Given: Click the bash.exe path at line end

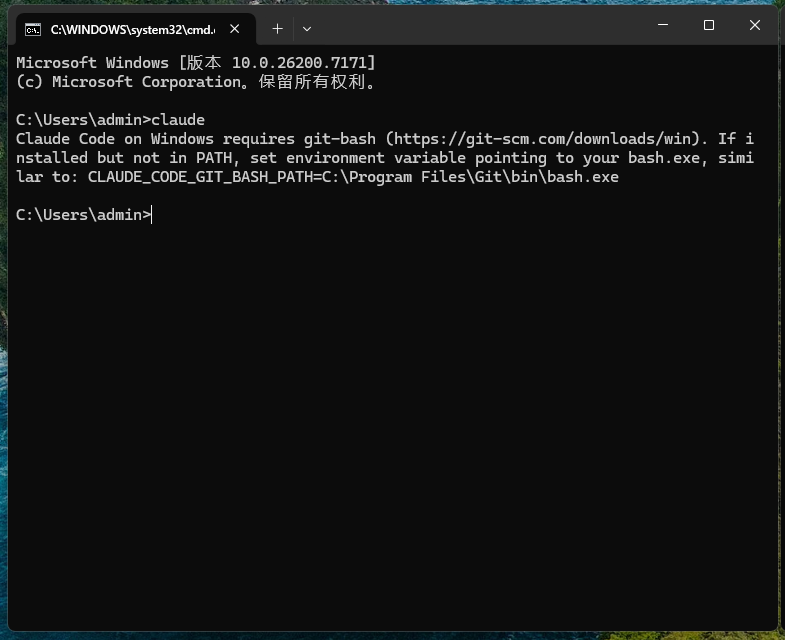Looking at the screenshot, I should (x=583, y=177).
